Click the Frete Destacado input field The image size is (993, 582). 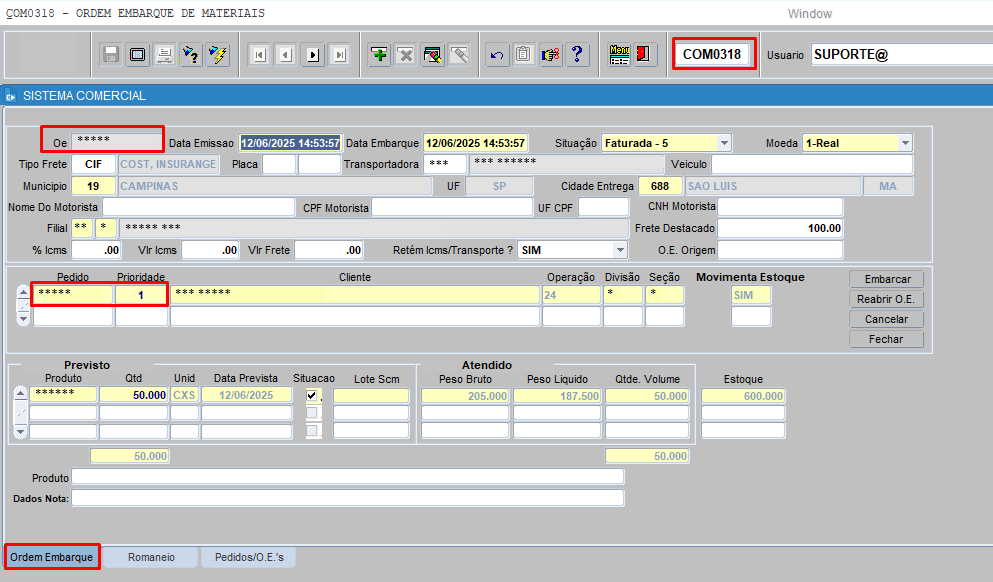pos(780,228)
